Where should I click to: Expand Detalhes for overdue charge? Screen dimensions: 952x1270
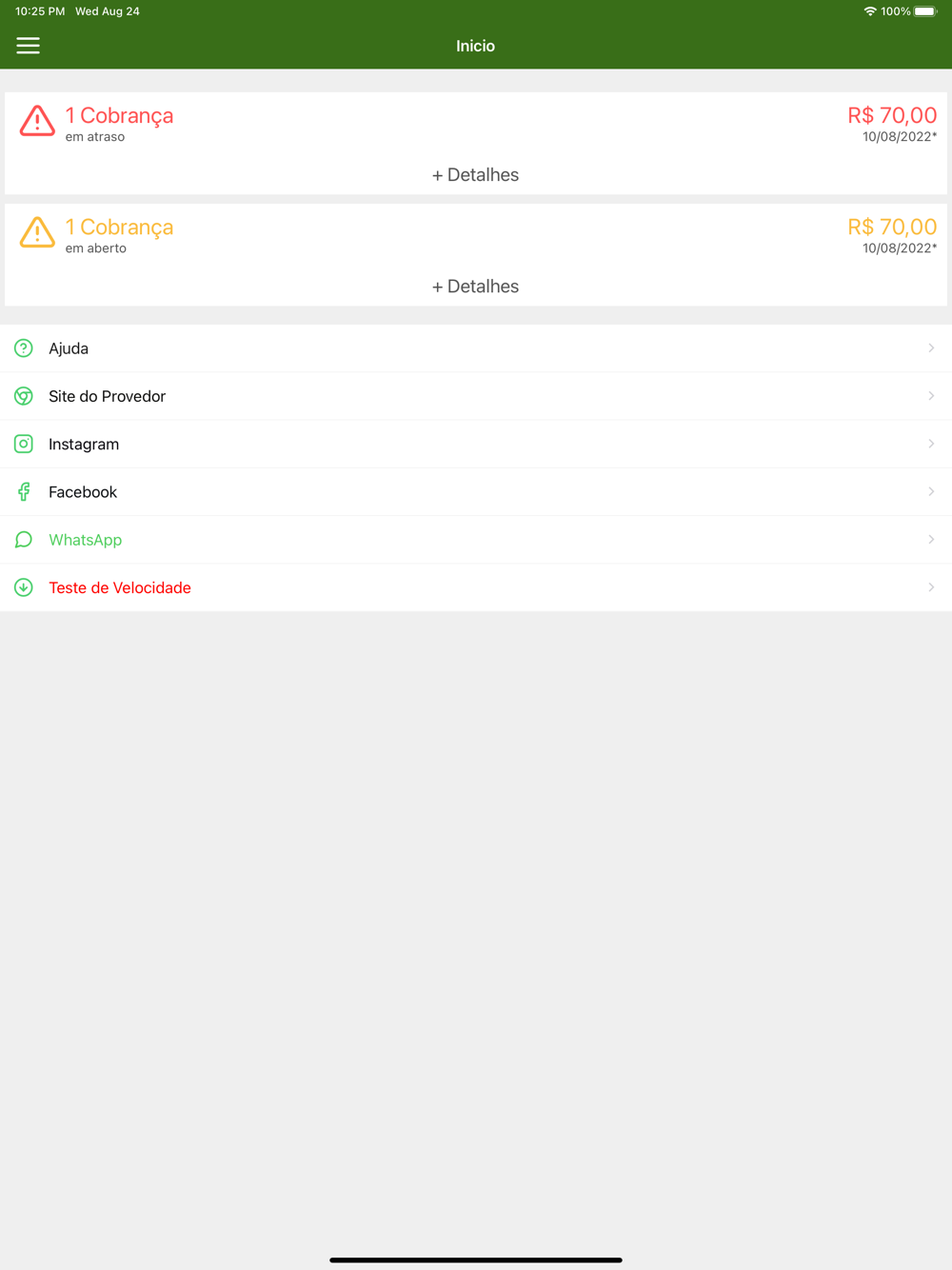(x=475, y=175)
